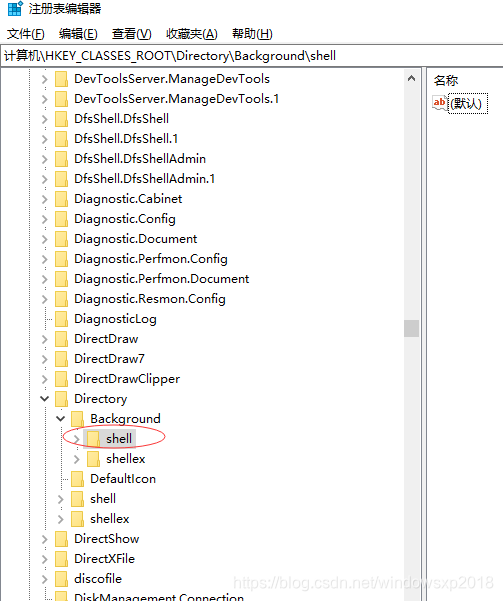Open the 查看(V) menu
The image size is (503, 601).
tap(132, 34)
